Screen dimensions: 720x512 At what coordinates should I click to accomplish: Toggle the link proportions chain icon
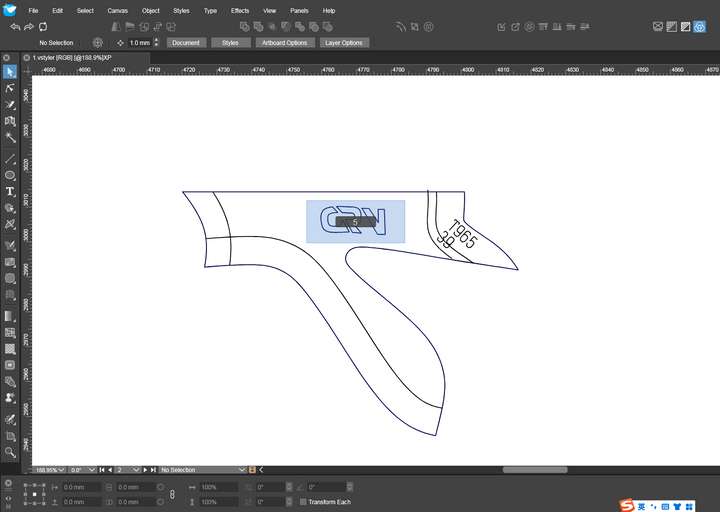click(172, 495)
